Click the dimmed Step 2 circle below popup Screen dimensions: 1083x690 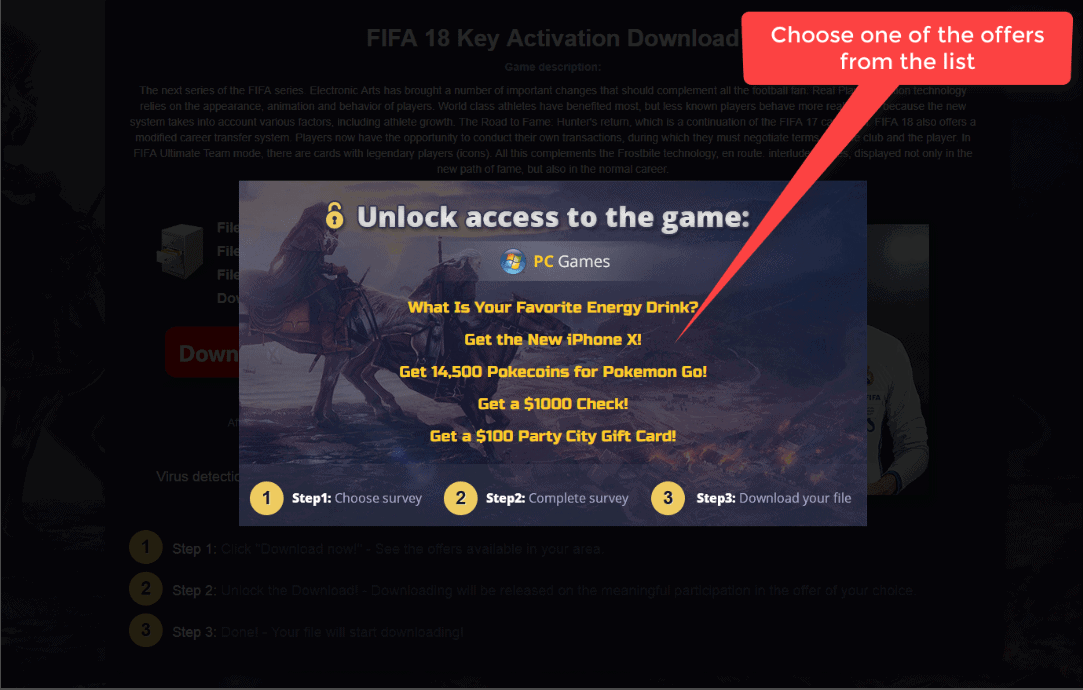point(146,588)
